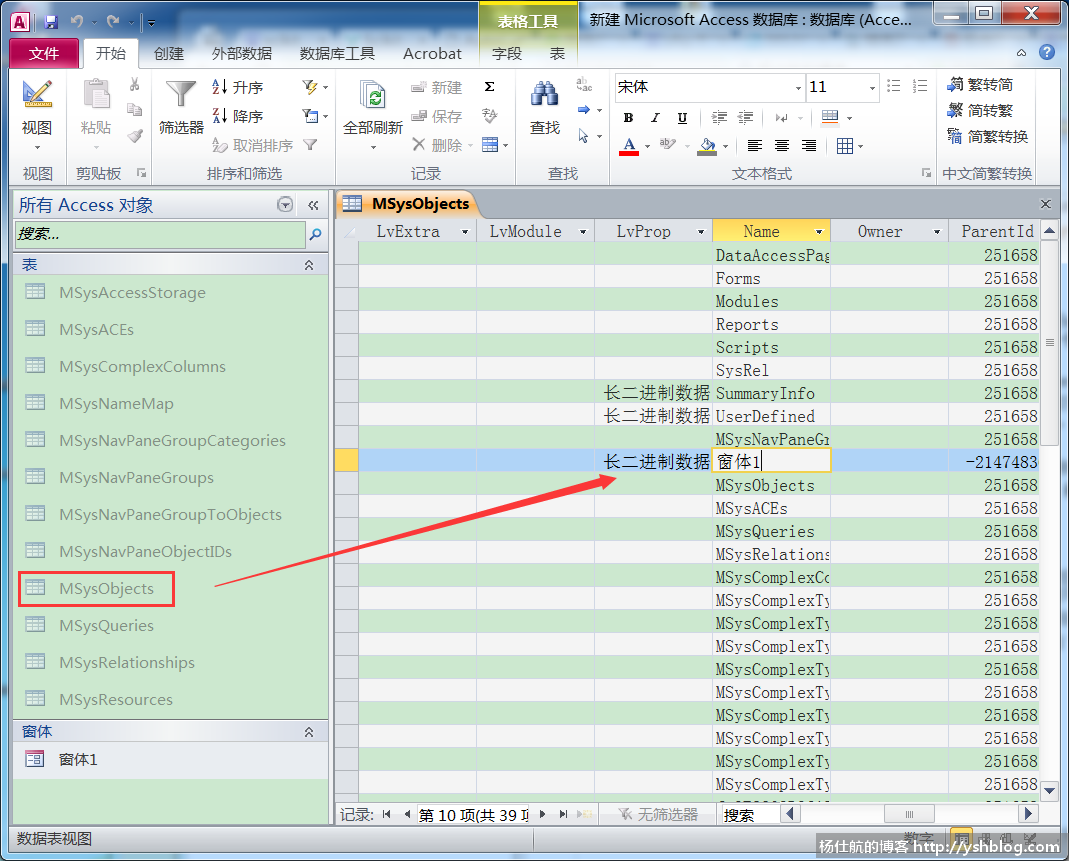Click the Filter (筛选器) funnel icon
The height and width of the screenshot is (861, 1069).
pyautogui.click(x=181, y=93)
